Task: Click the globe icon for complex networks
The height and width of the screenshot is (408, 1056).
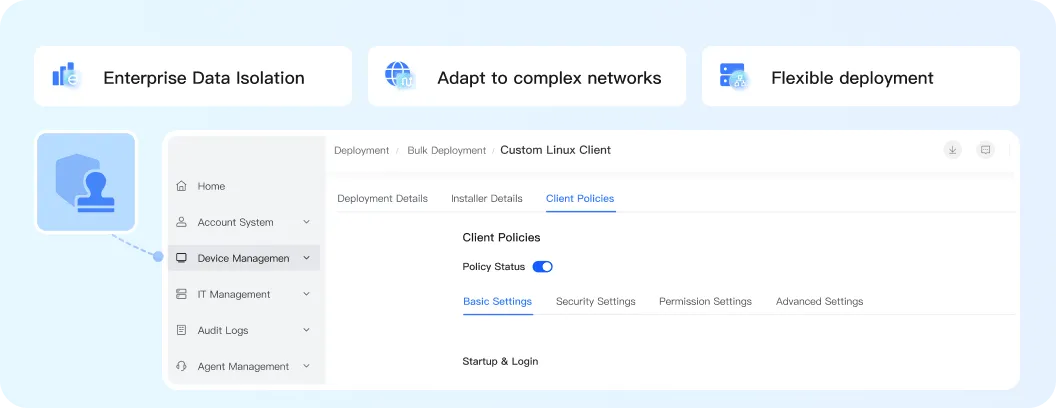Action: click(x=400, y=76)
